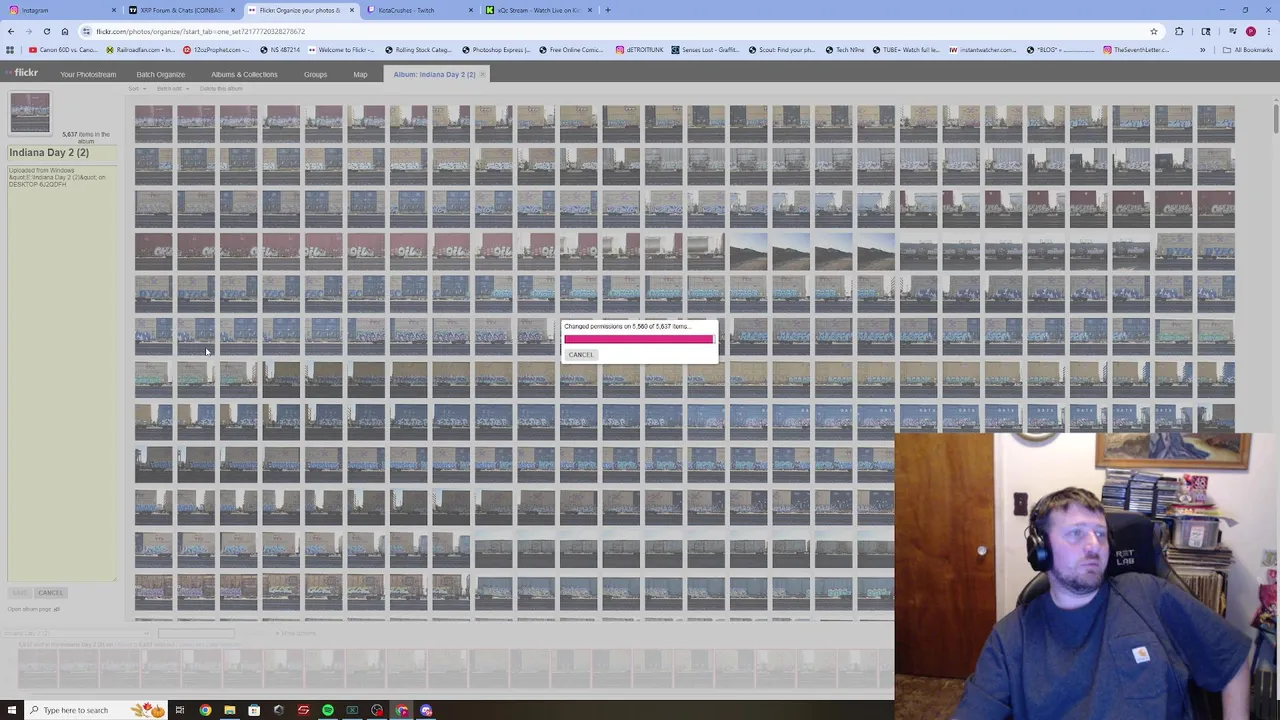Viewport: 1280px width, 720px height.
Task: Click the sidebar CANCEL button
Action: pyautogui.click(x=50, y=593)
